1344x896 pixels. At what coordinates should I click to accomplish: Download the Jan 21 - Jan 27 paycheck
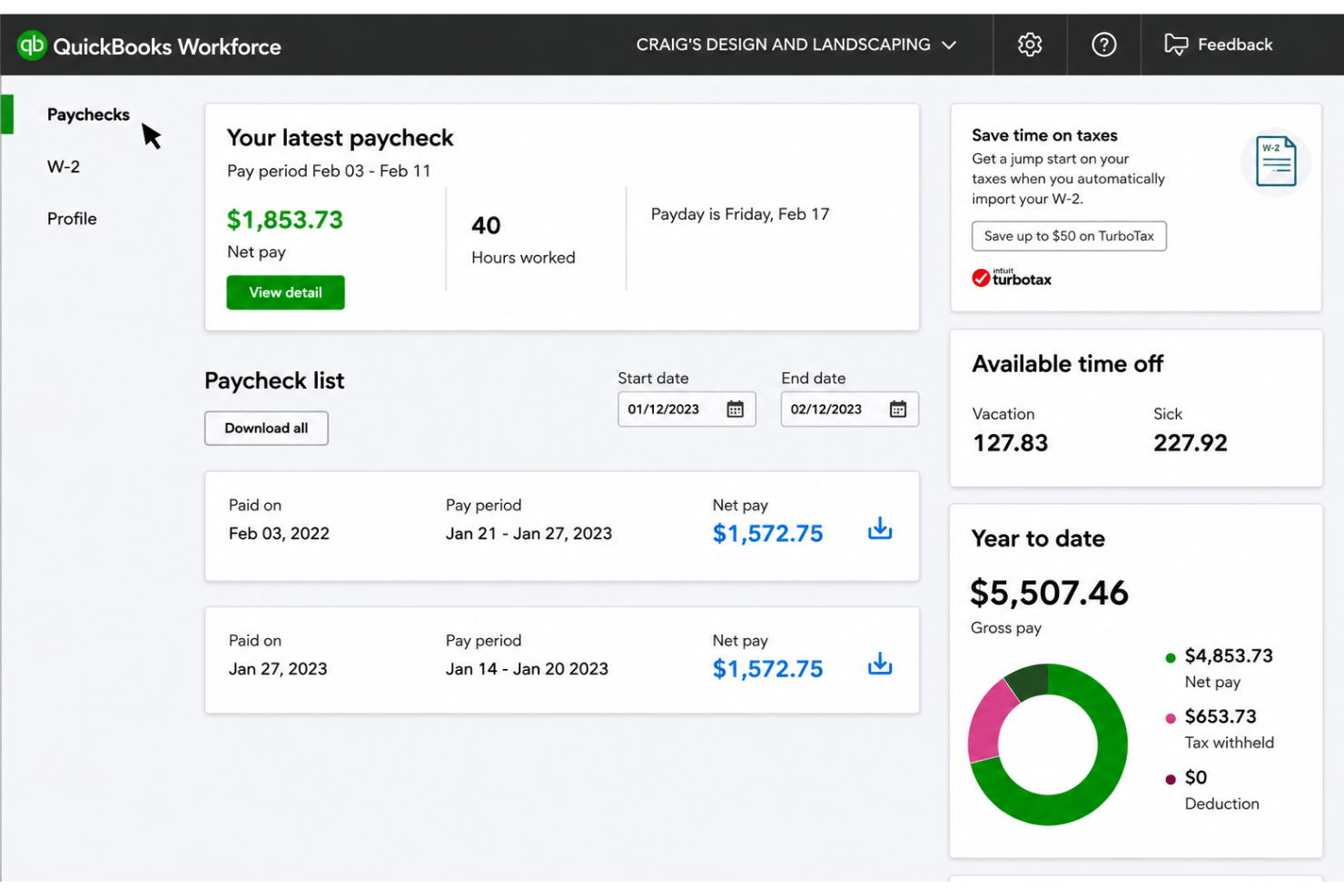(x=880, y=529)
